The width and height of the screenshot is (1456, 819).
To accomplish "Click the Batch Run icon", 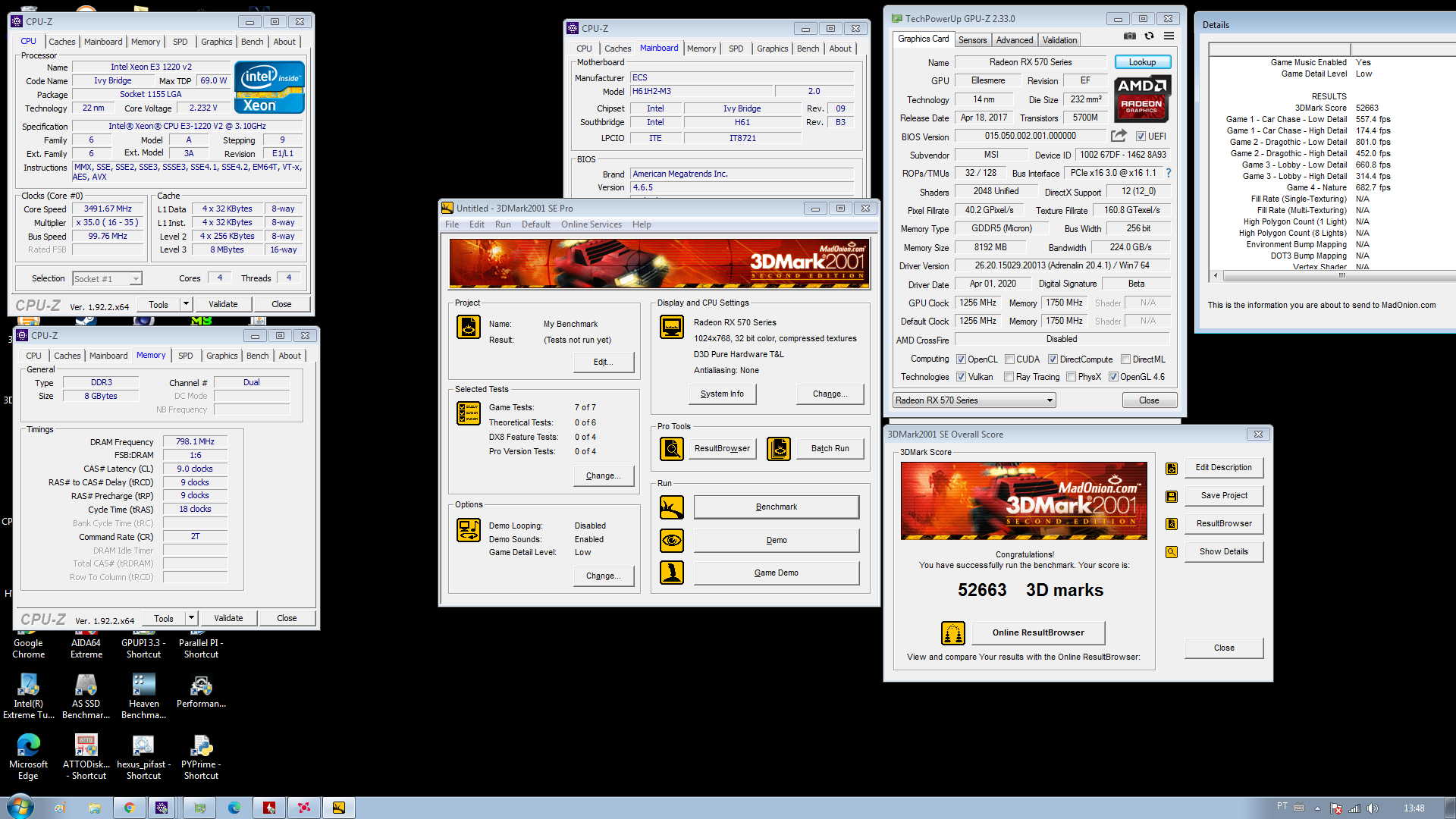I will tap(779, 449).
